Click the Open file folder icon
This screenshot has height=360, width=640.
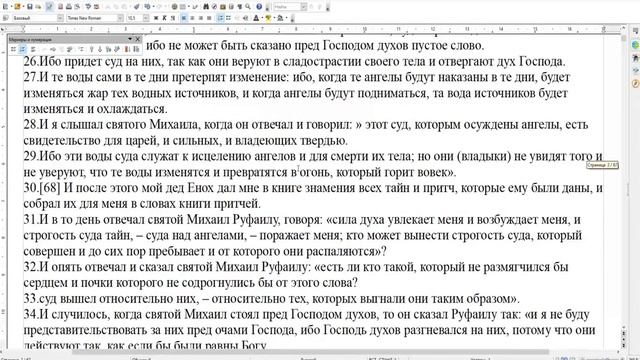coord(17,7)
